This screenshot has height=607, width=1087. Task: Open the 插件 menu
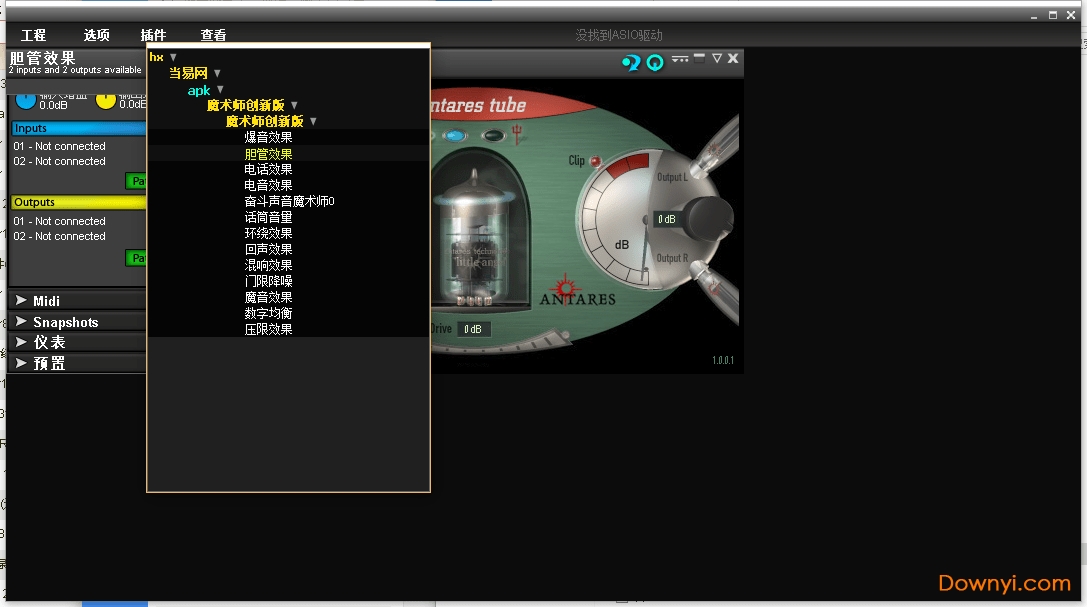point(153,35)
